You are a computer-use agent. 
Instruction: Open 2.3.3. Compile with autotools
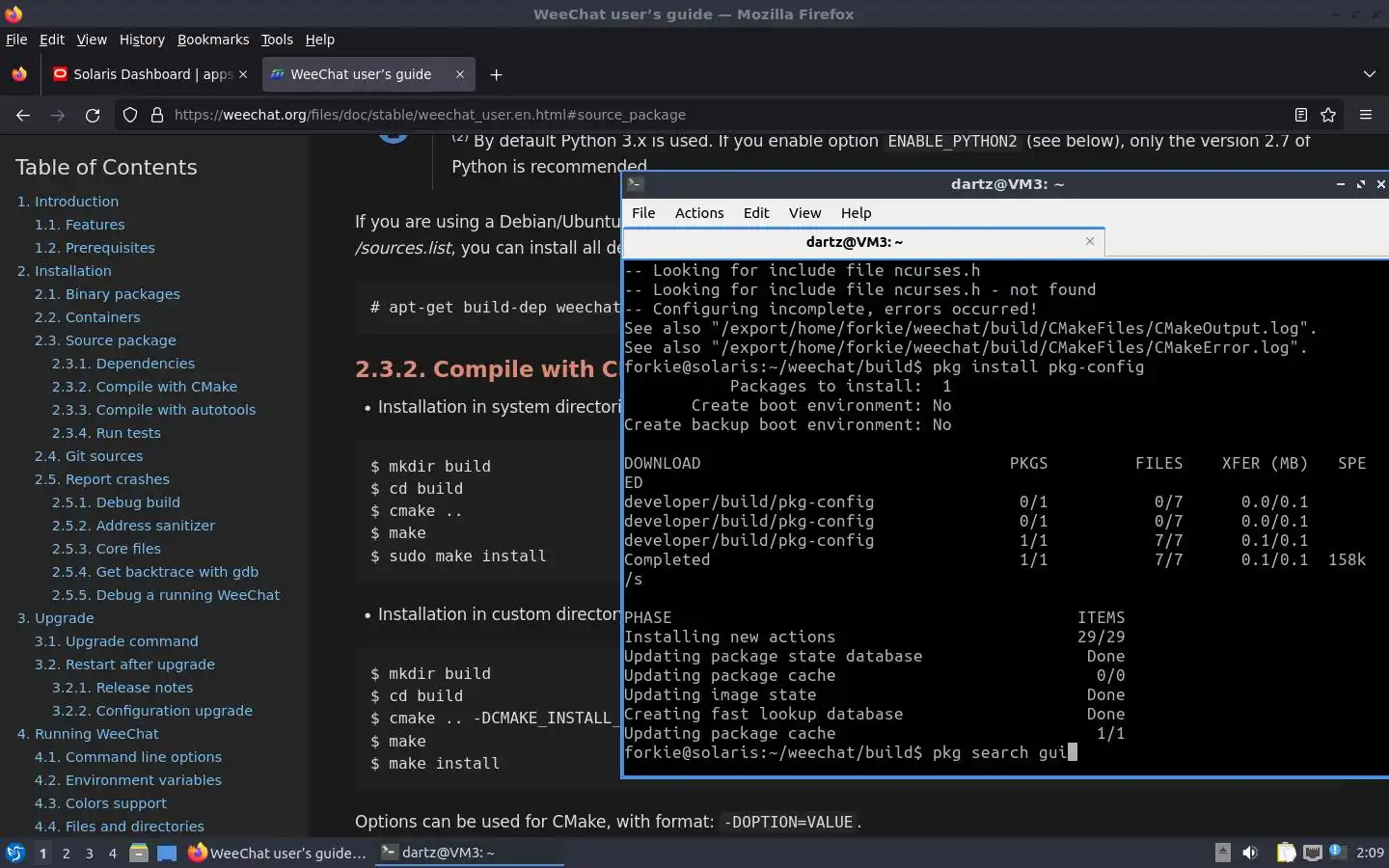[x=153, y=410]
